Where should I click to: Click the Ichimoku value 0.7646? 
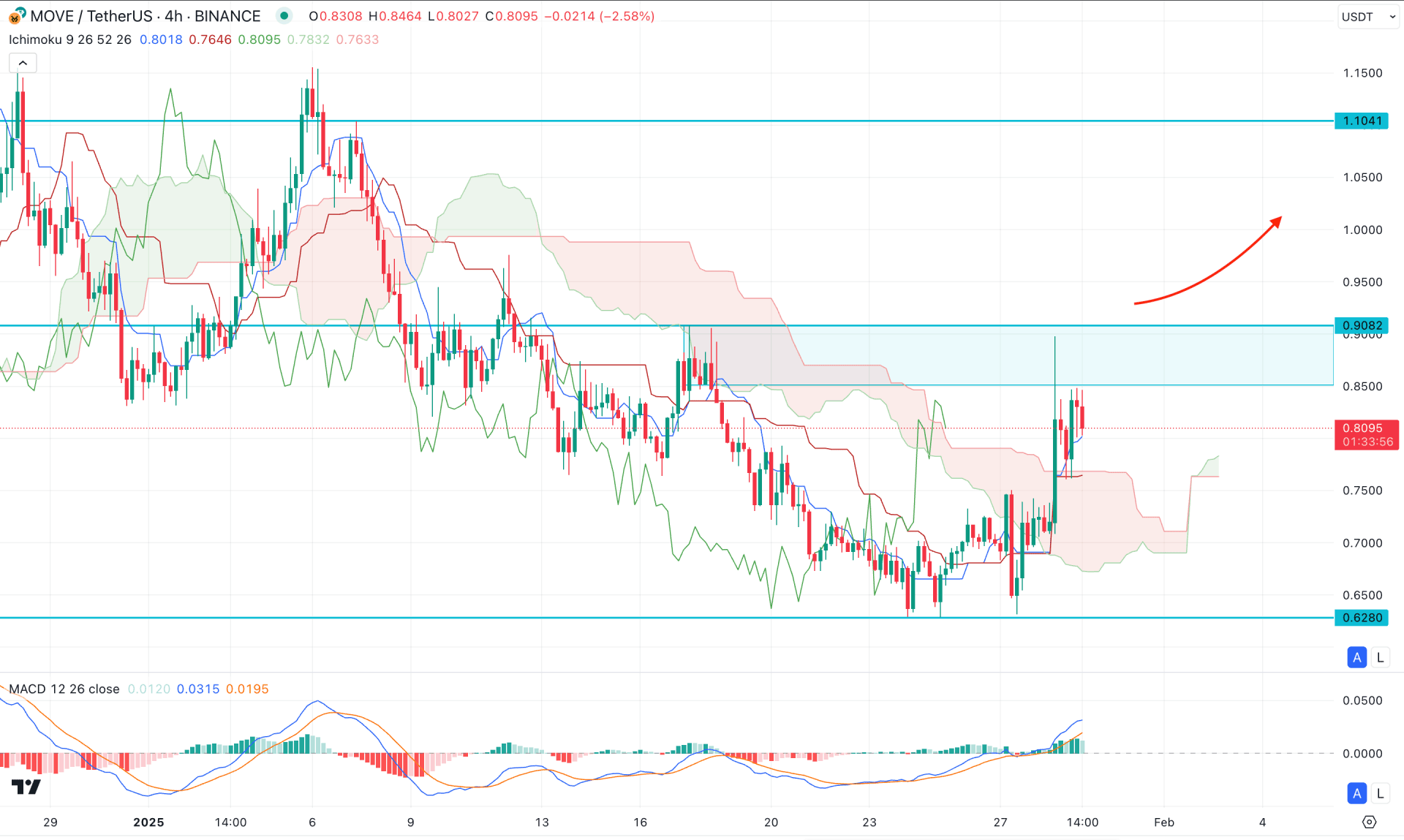(x=210, y=39)
